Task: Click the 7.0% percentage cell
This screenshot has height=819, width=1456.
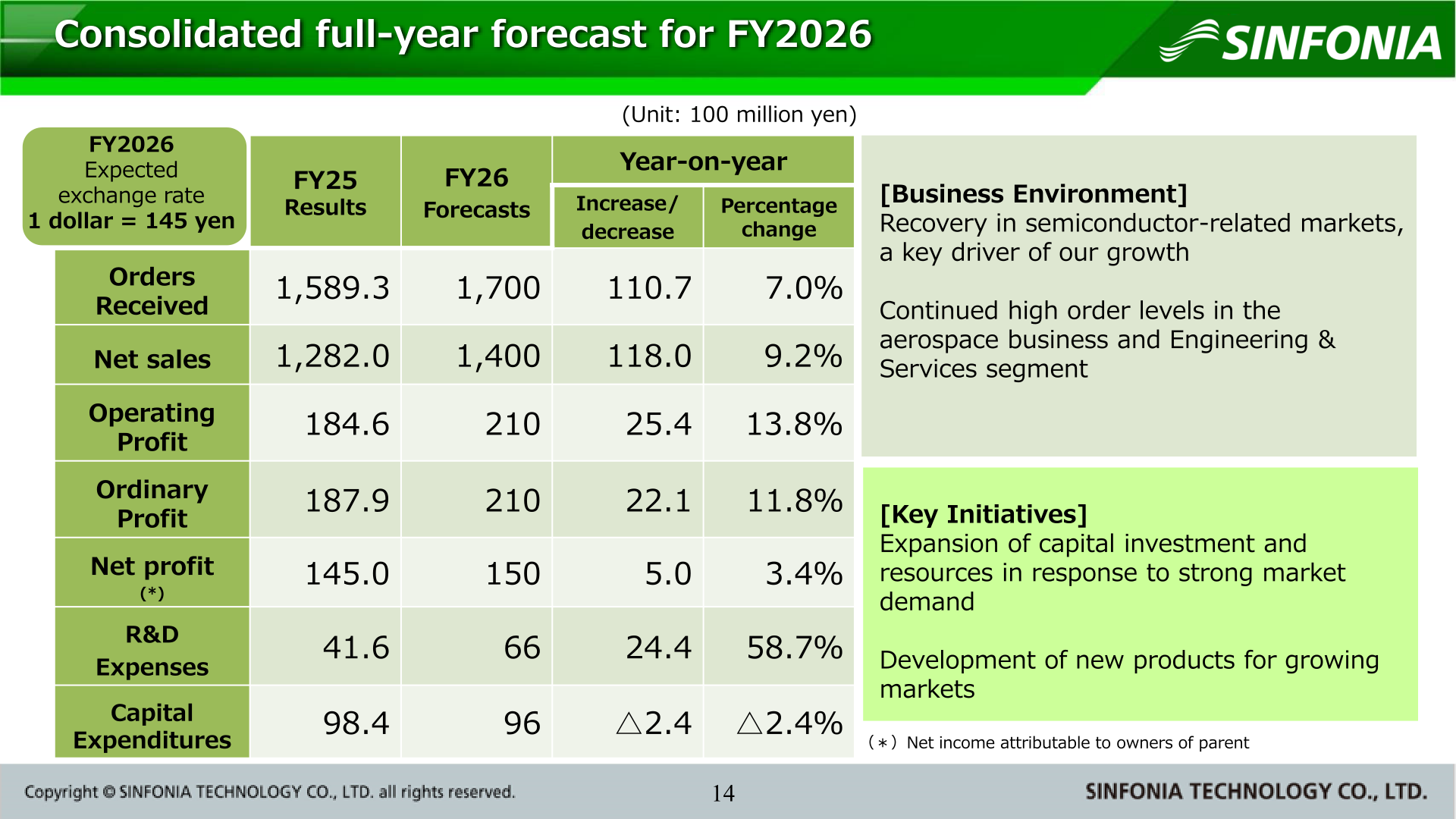Action: pos(804,289)
